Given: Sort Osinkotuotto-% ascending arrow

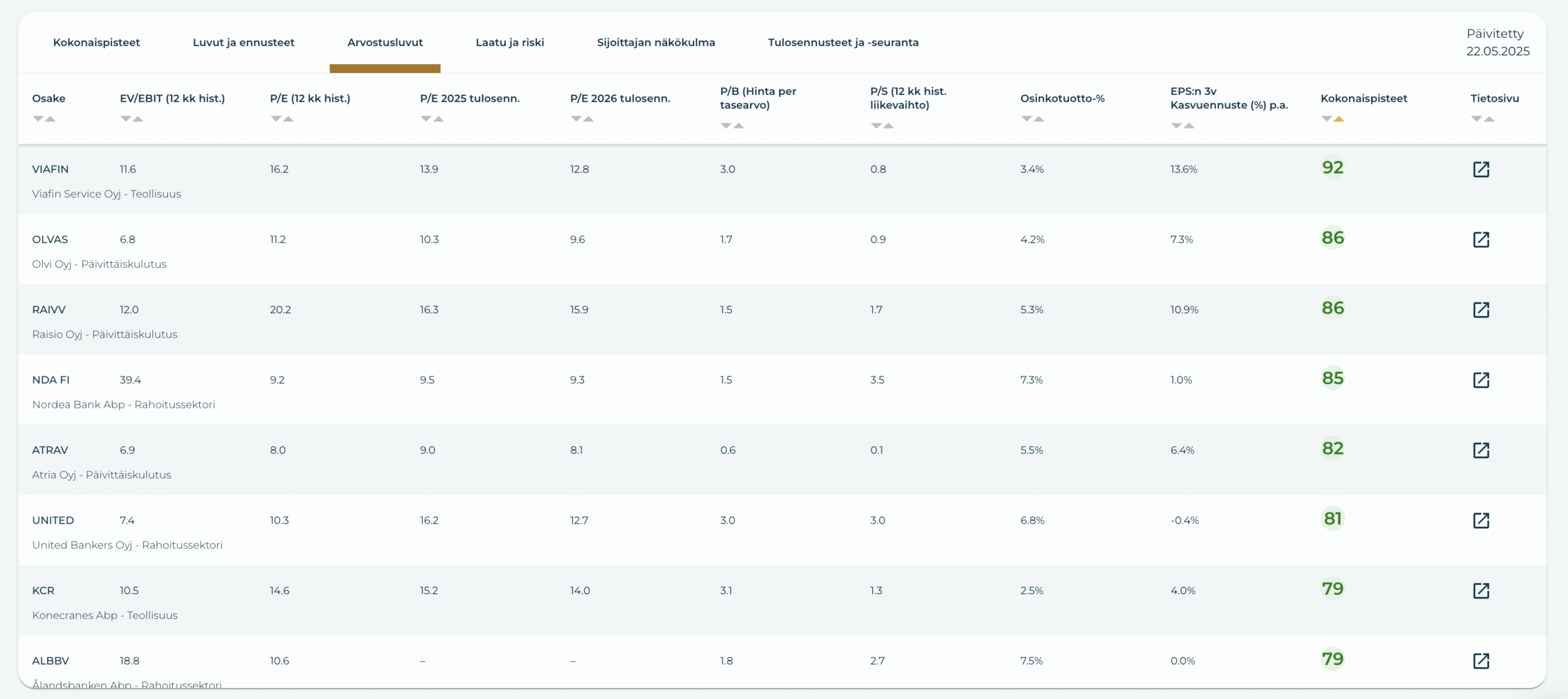Looking at the screenshot, I should [1038, 119].
